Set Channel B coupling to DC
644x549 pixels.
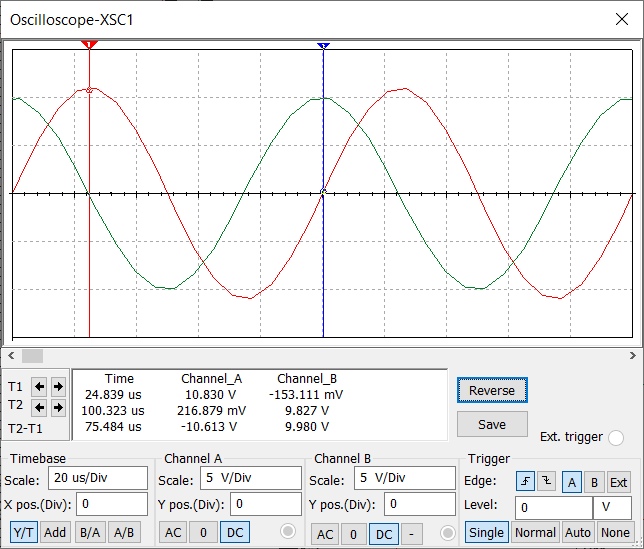tap(384, 534)
